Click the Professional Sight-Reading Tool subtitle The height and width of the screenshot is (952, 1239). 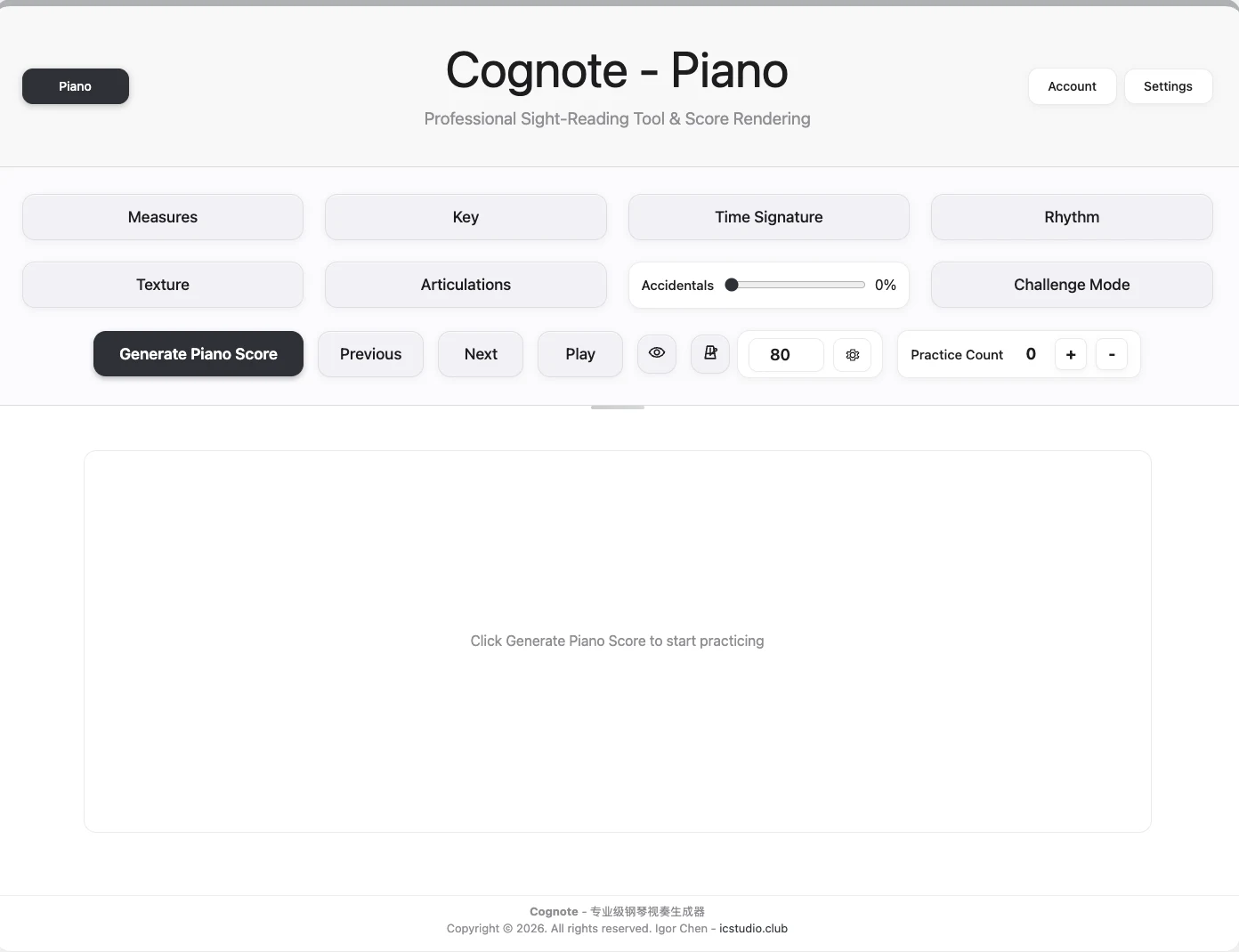(617, 118)
